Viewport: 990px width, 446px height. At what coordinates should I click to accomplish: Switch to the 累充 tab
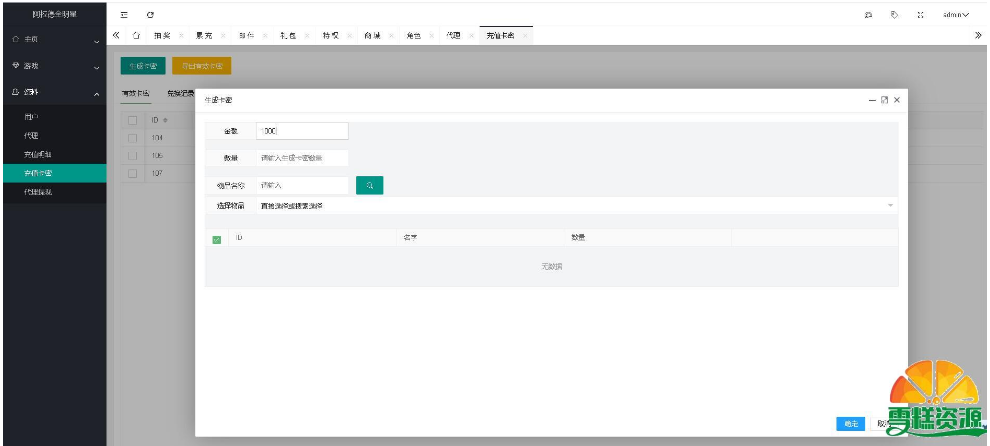coord(204,36)
